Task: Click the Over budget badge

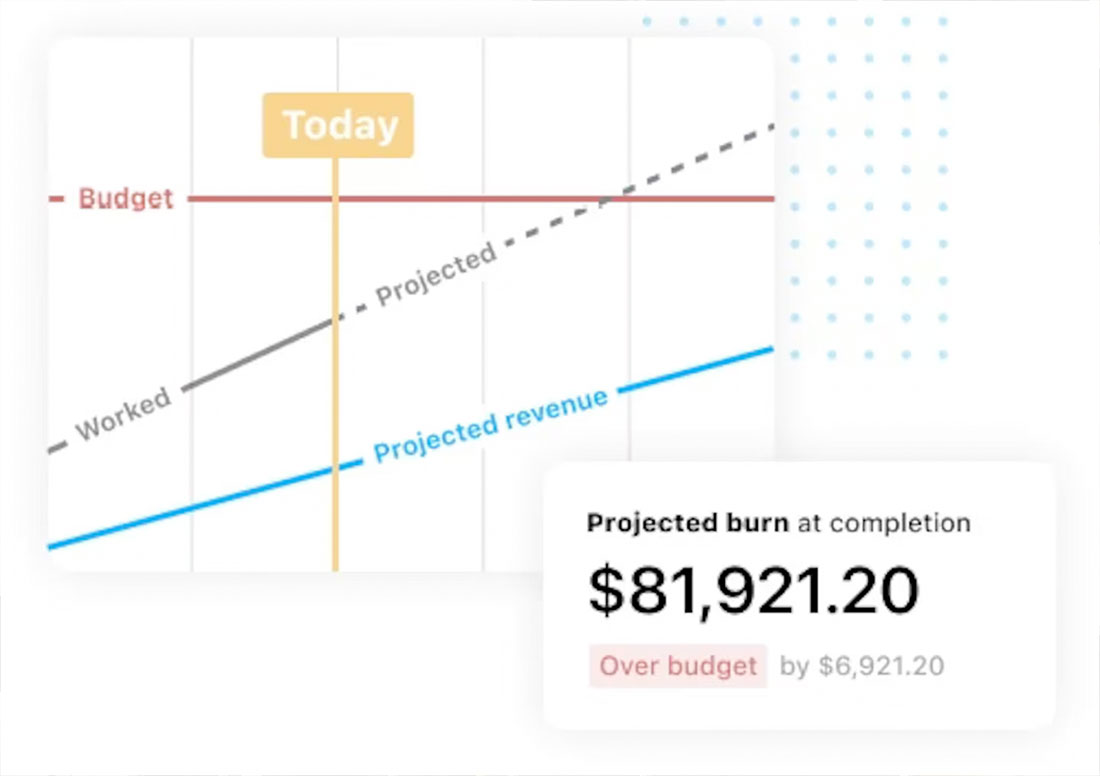Action: click(678, 666)
